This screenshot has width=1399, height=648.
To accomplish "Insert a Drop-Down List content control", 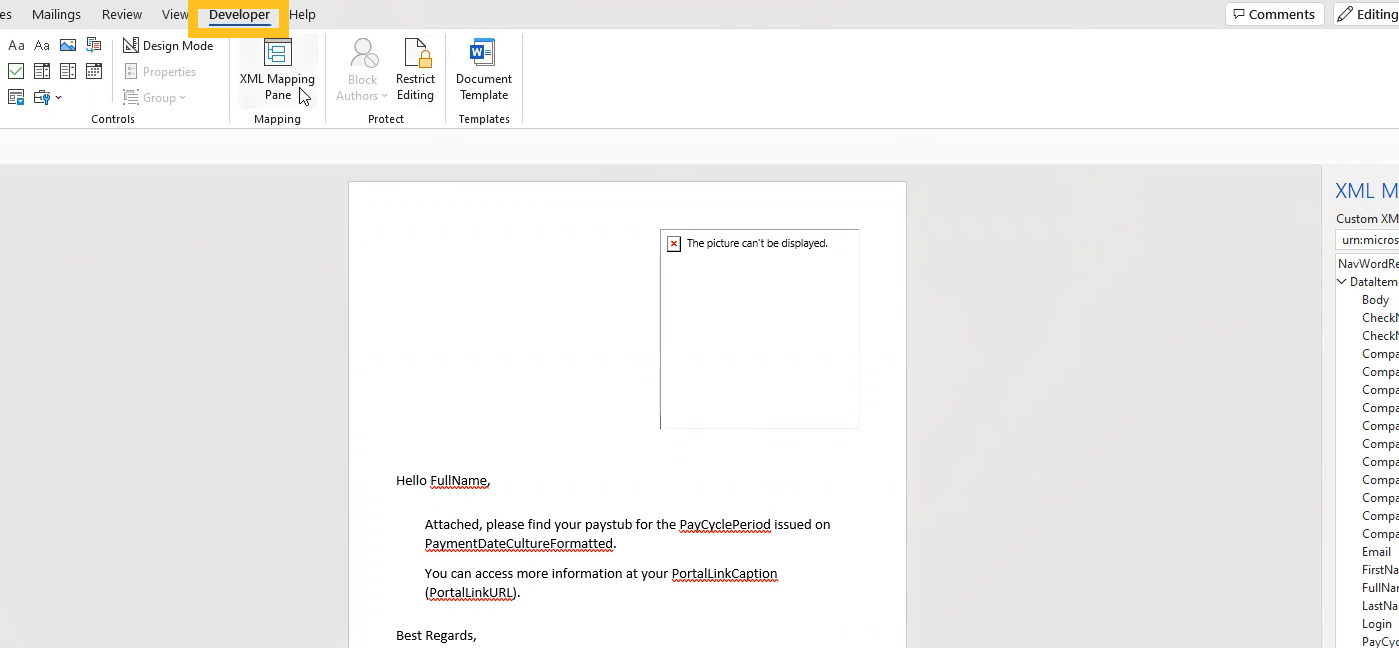I will 68,71.
